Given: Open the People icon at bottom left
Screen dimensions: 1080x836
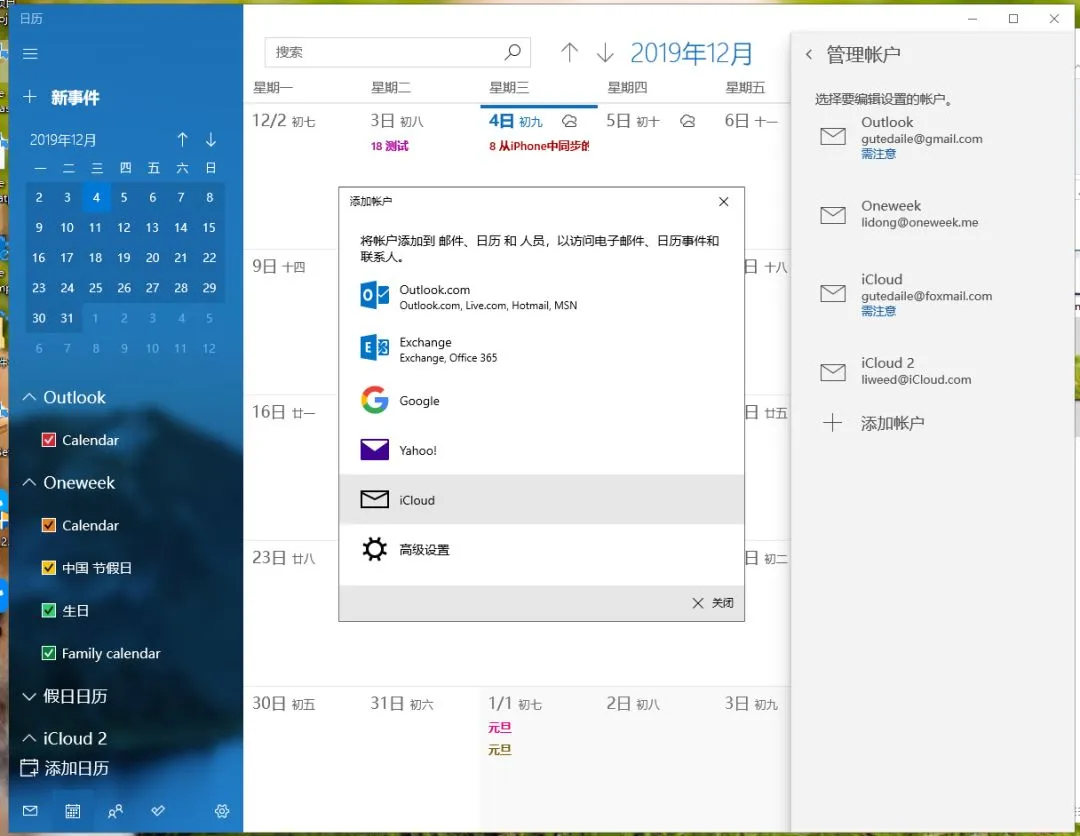Looking at the screenshot, I should [115, 810].
